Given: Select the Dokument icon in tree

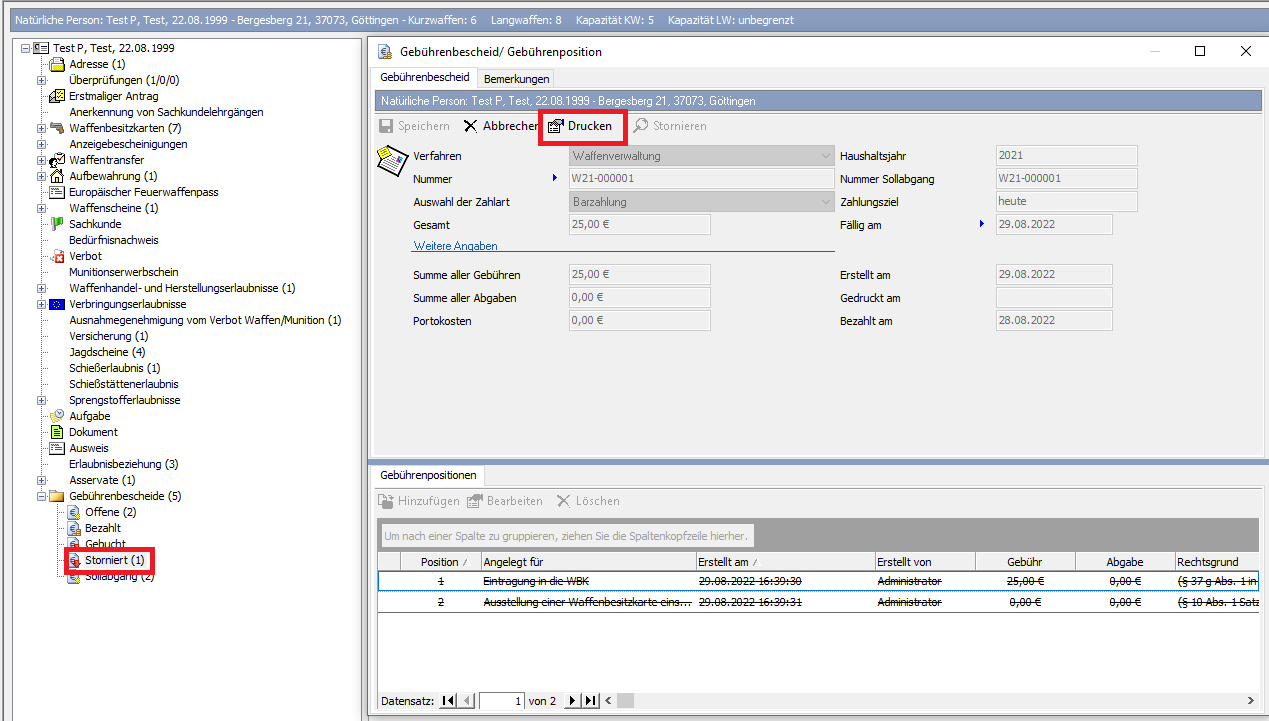Looking at the screenshot, I should [x=57, y=432].
